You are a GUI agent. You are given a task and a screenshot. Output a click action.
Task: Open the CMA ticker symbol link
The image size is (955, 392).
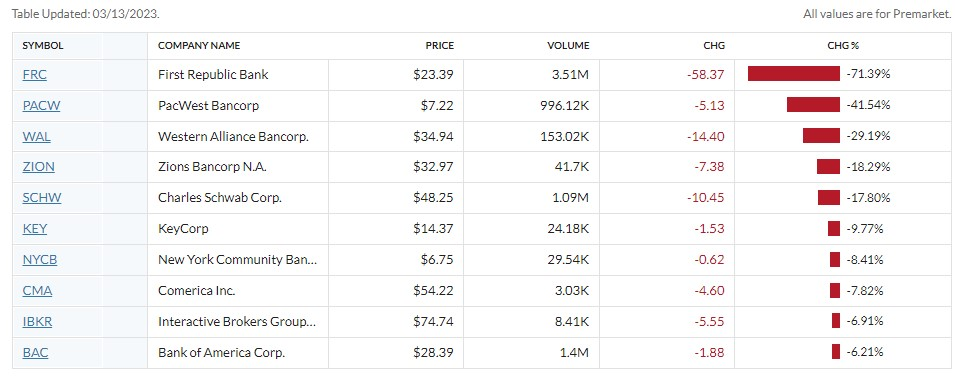37,291
